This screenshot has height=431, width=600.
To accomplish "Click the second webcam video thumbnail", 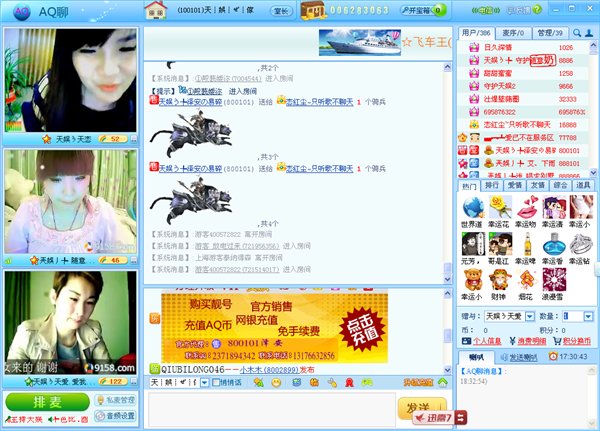I will point(70,201).
